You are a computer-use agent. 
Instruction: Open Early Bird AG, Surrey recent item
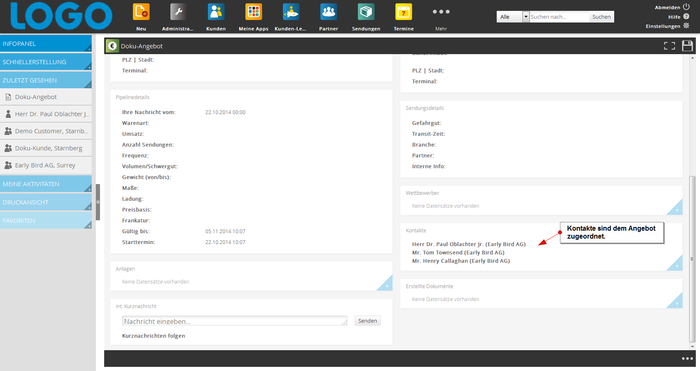pyautogui.click(x=46, y=165)
